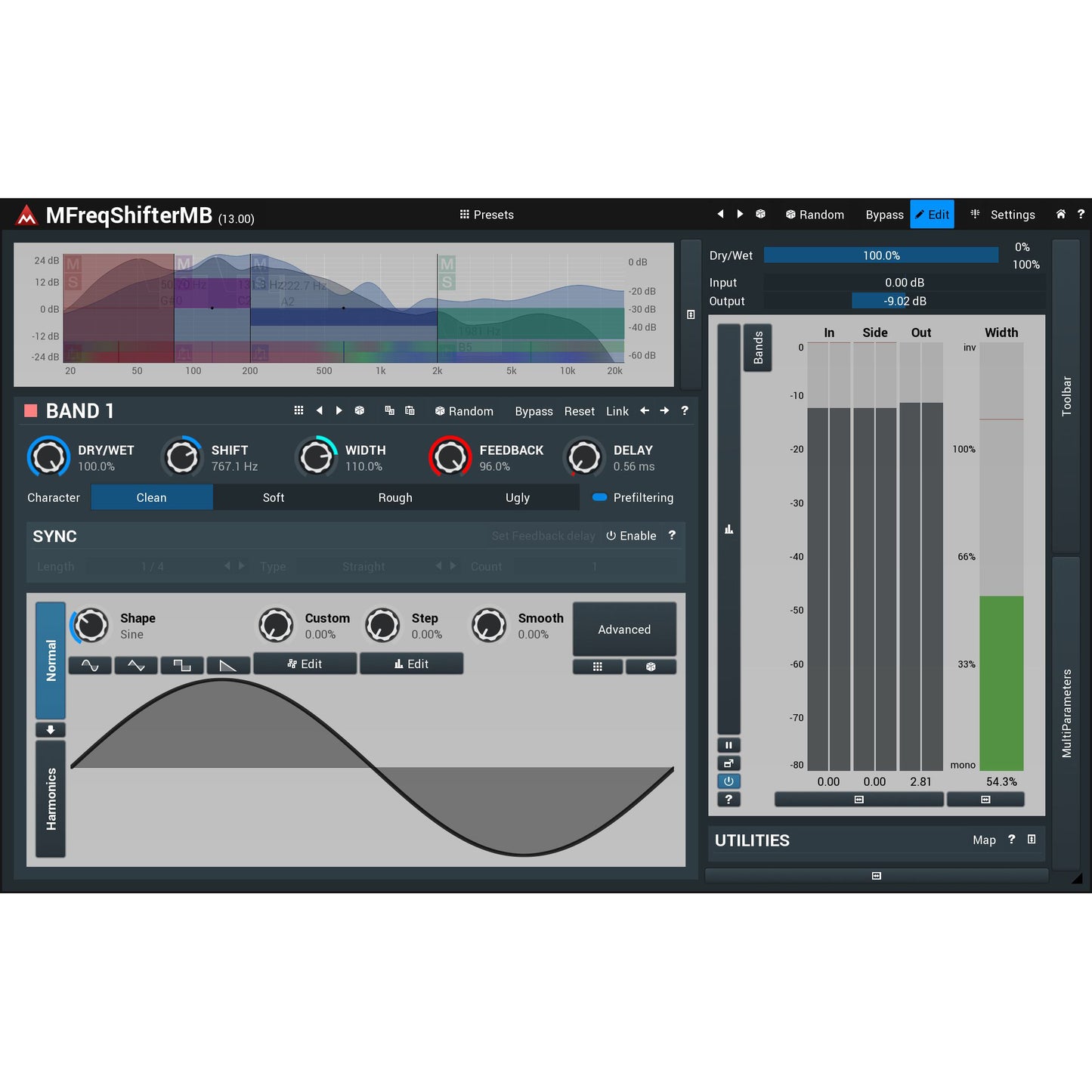
Task: Select the sine waveform shape icon
Action: click(x=89, y=665)
